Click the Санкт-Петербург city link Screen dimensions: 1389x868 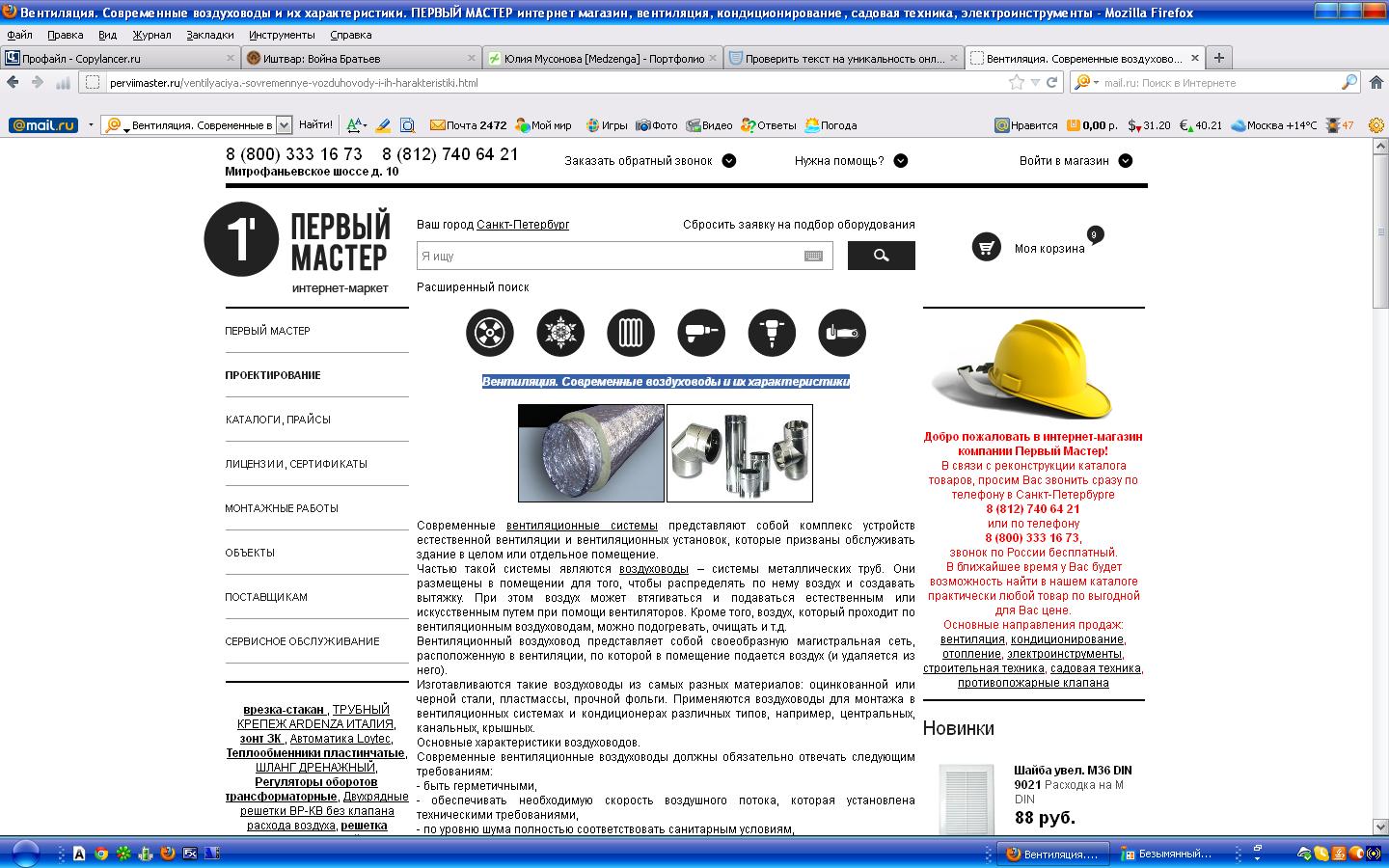coord(523,225)
